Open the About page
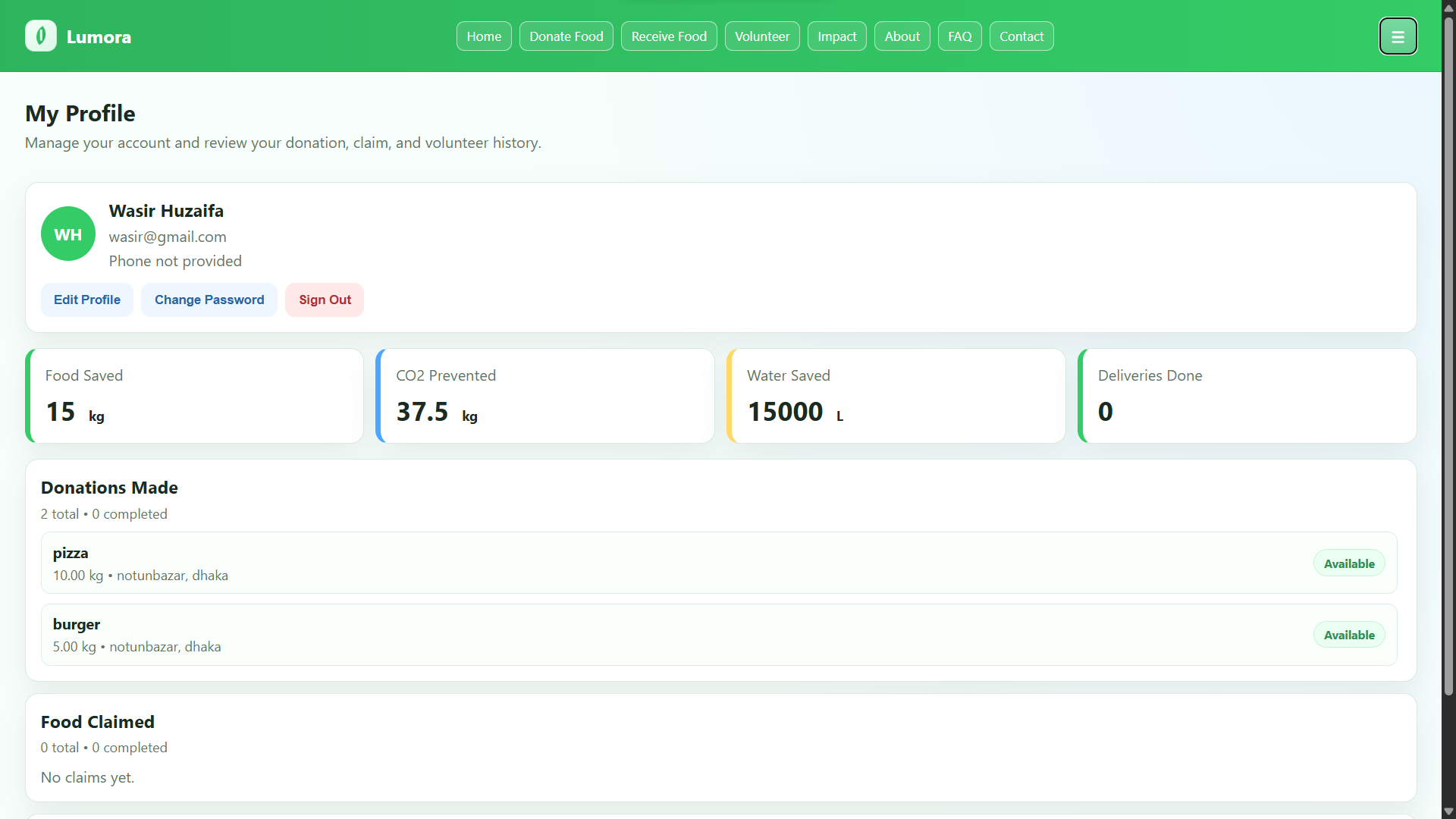Image resolution: width=1456 pixels, height=819 pixels. pos(902,36)
